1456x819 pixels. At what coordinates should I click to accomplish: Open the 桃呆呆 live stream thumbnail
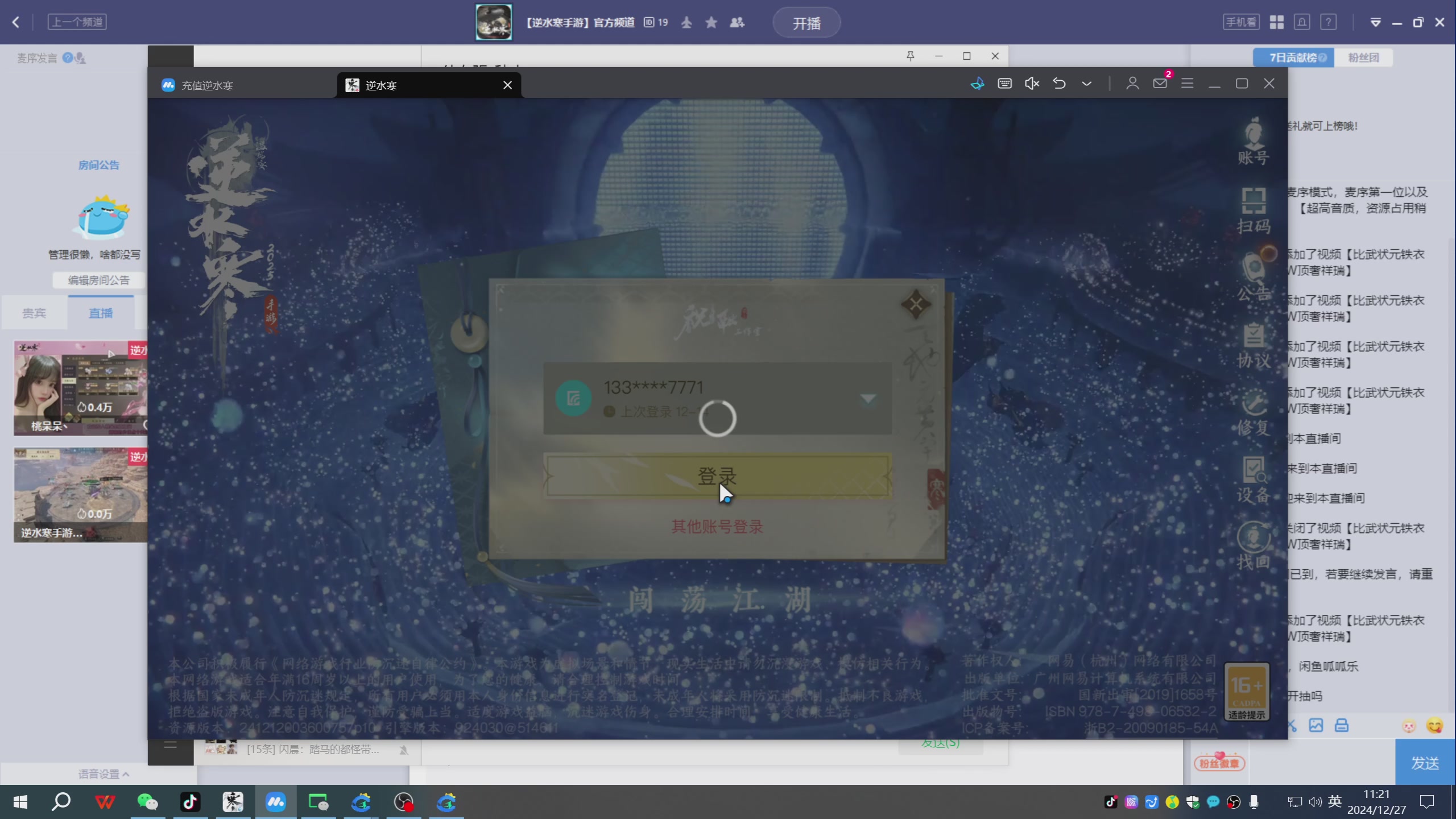point(81,388)
